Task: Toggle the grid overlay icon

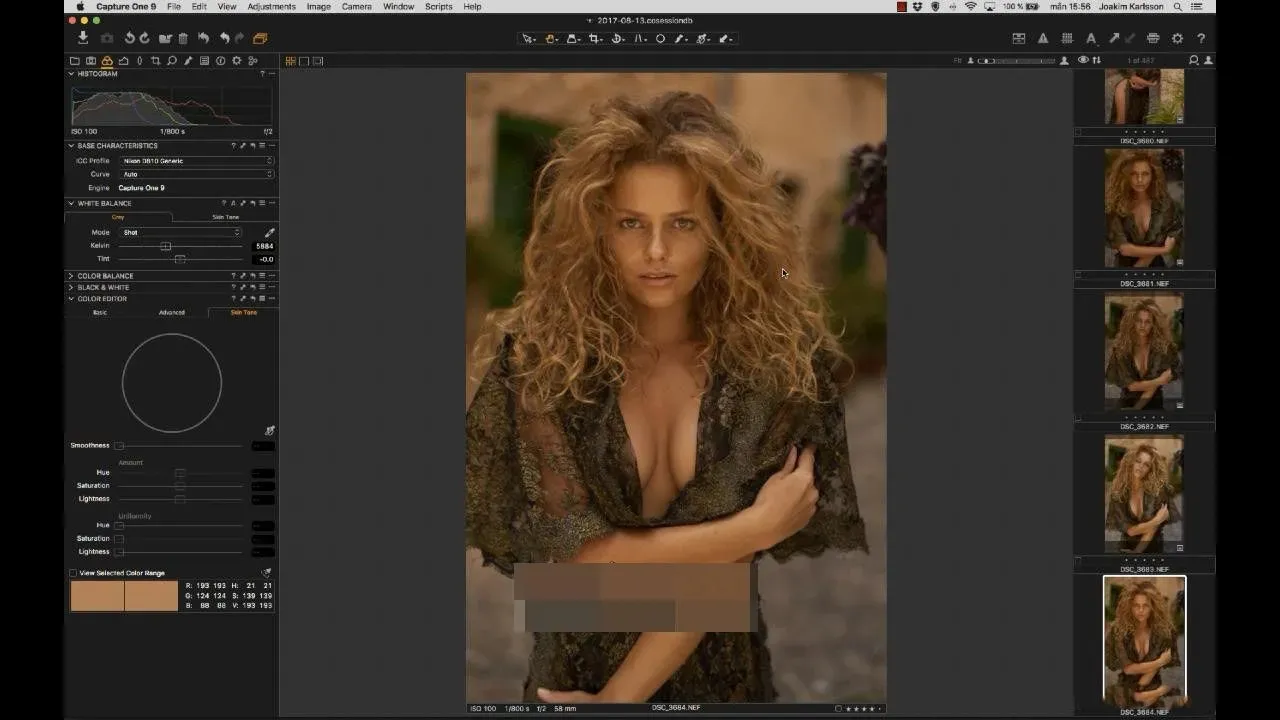Action: [1067, 38]
